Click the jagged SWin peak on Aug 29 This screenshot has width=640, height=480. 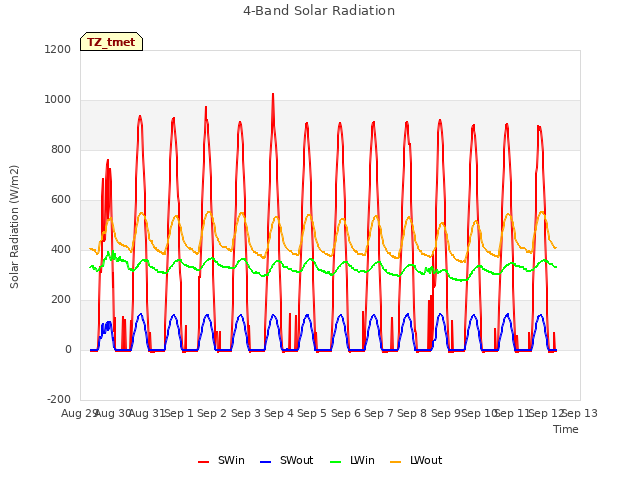108,161
